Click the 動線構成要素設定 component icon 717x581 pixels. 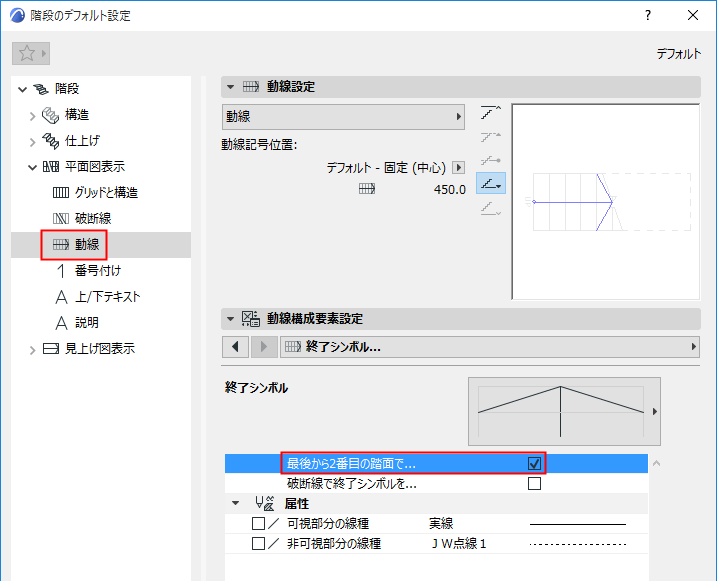251,319
